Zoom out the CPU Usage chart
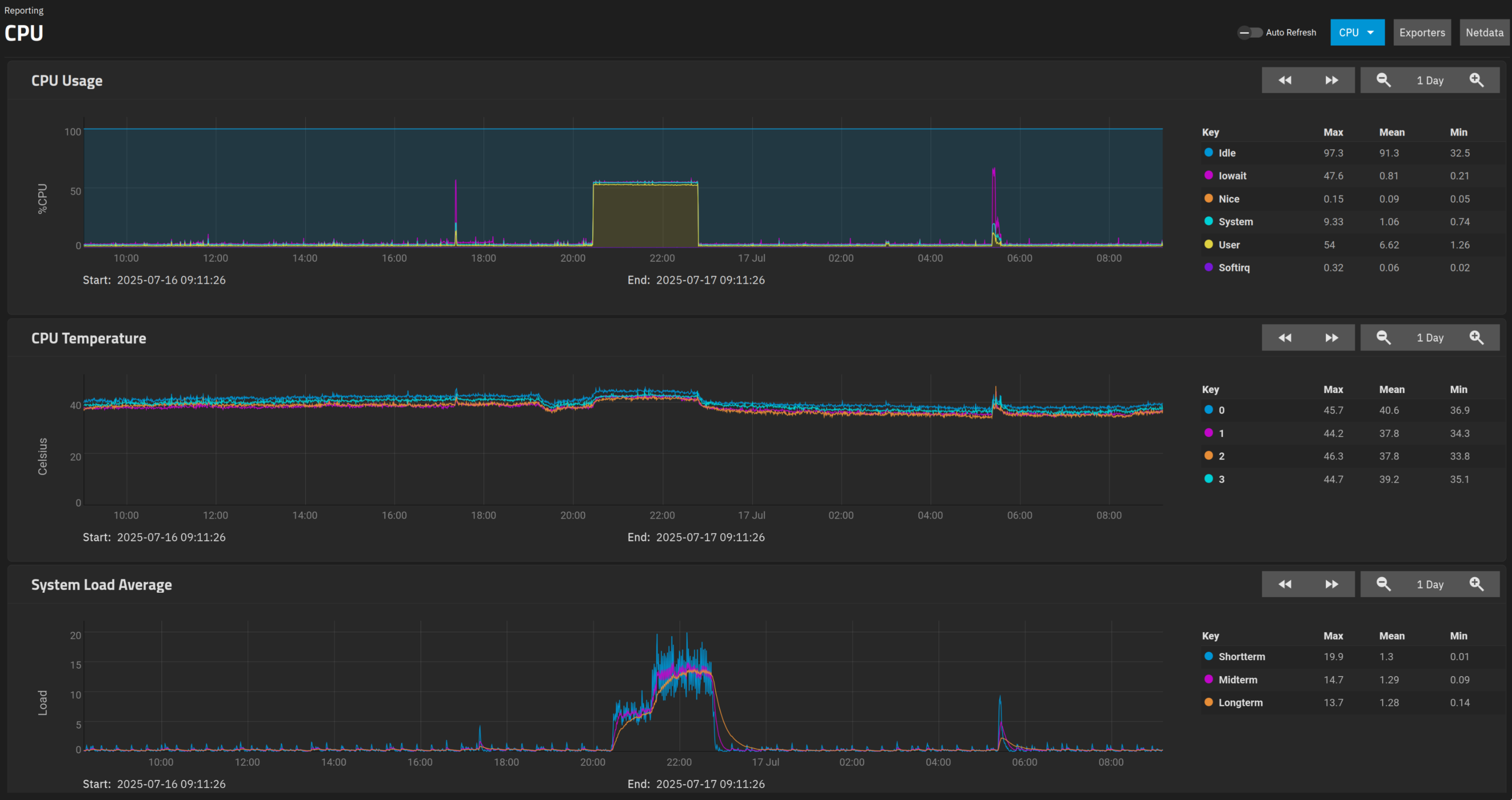Screen dimensions: 1512x800 [1383, 80]
